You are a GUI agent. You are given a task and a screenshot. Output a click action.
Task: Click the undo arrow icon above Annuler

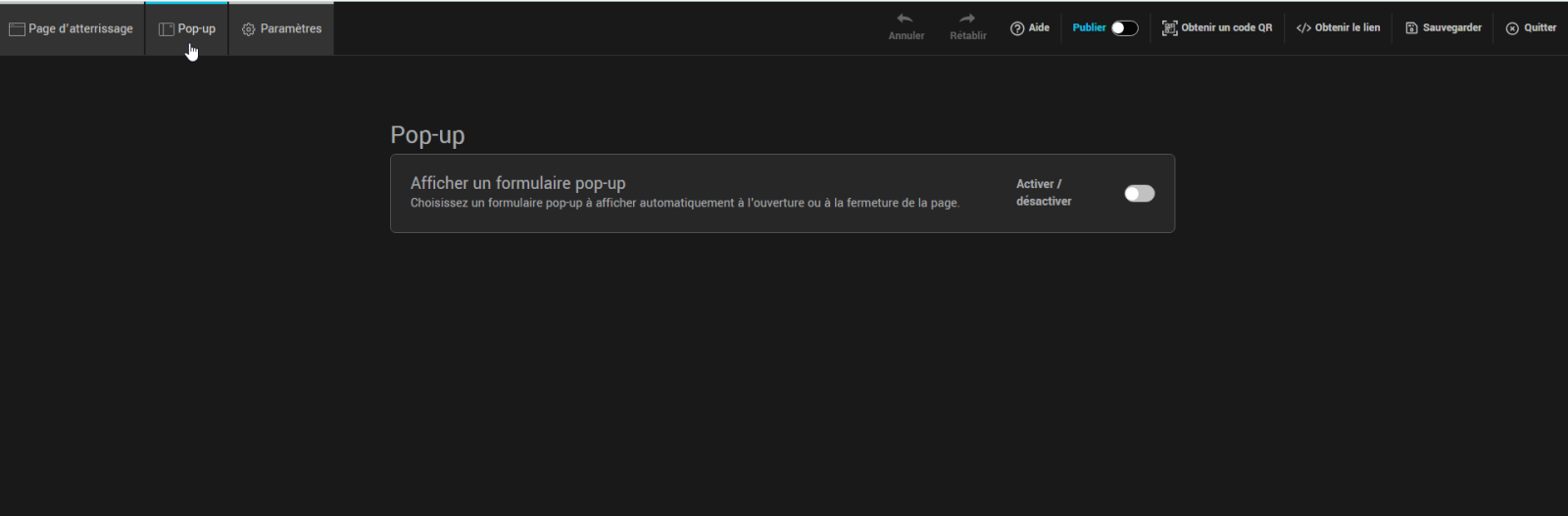pyautogui.click(x=905, y=19)
